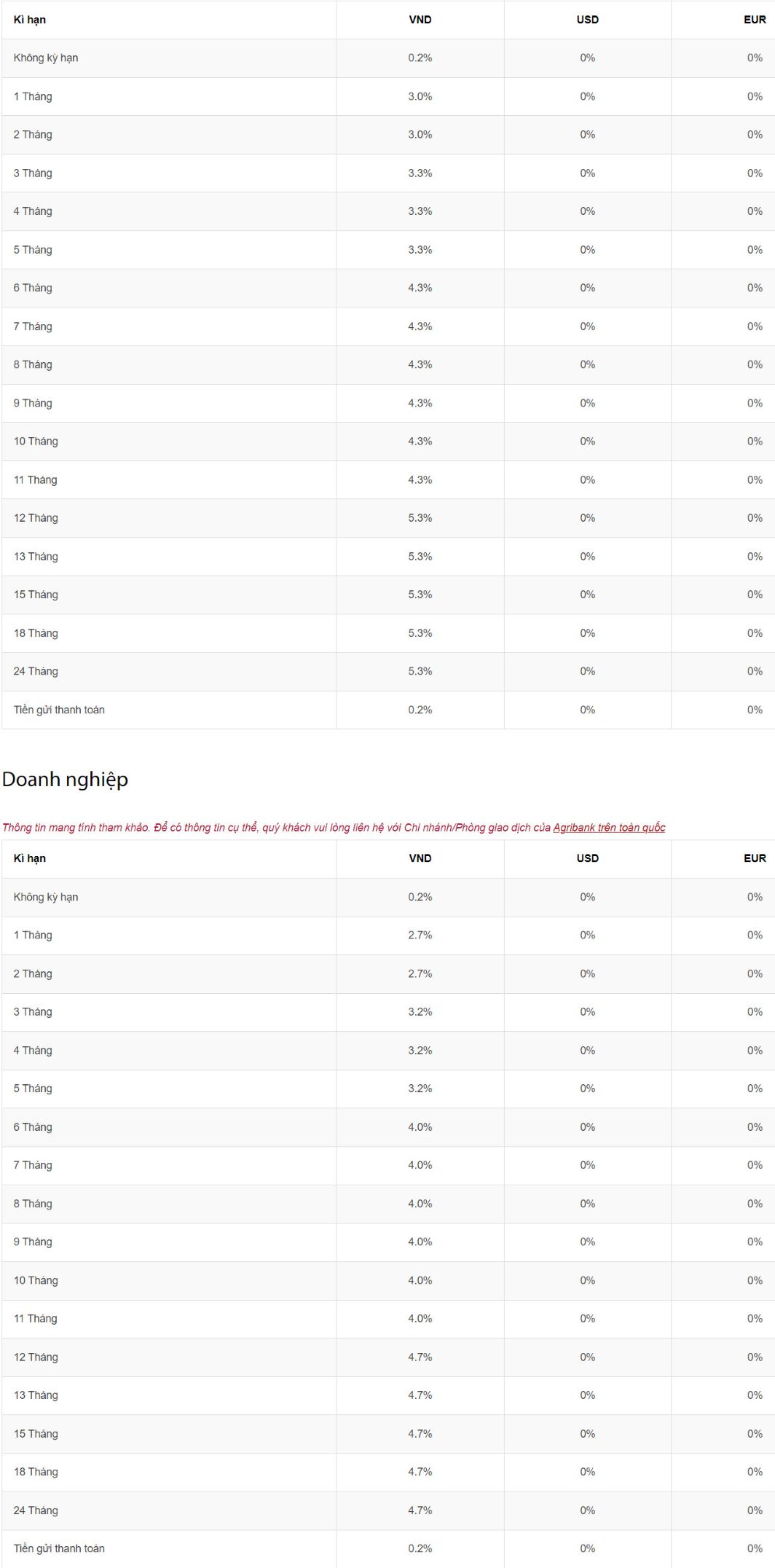Select the 5.3% rate in the 24 Tháng row
775x1568 pixels.
(x=420, y=671)
